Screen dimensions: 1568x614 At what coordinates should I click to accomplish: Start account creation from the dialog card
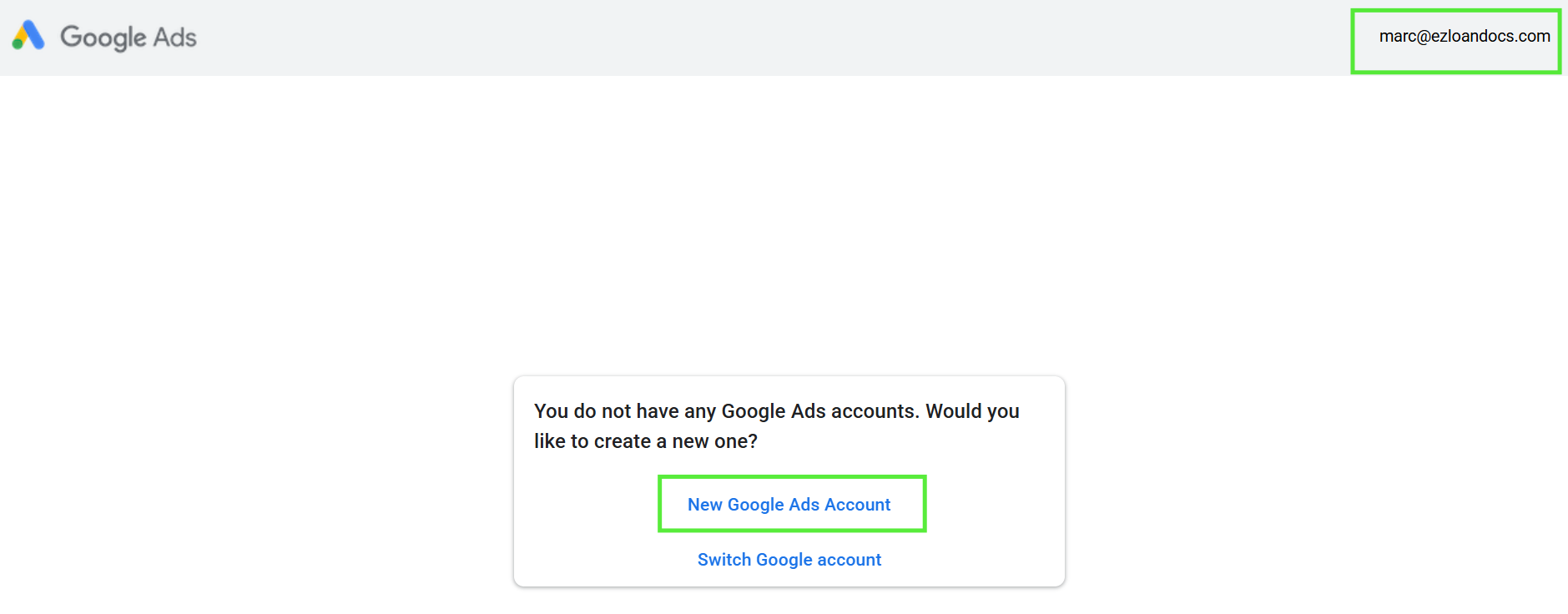789,505
